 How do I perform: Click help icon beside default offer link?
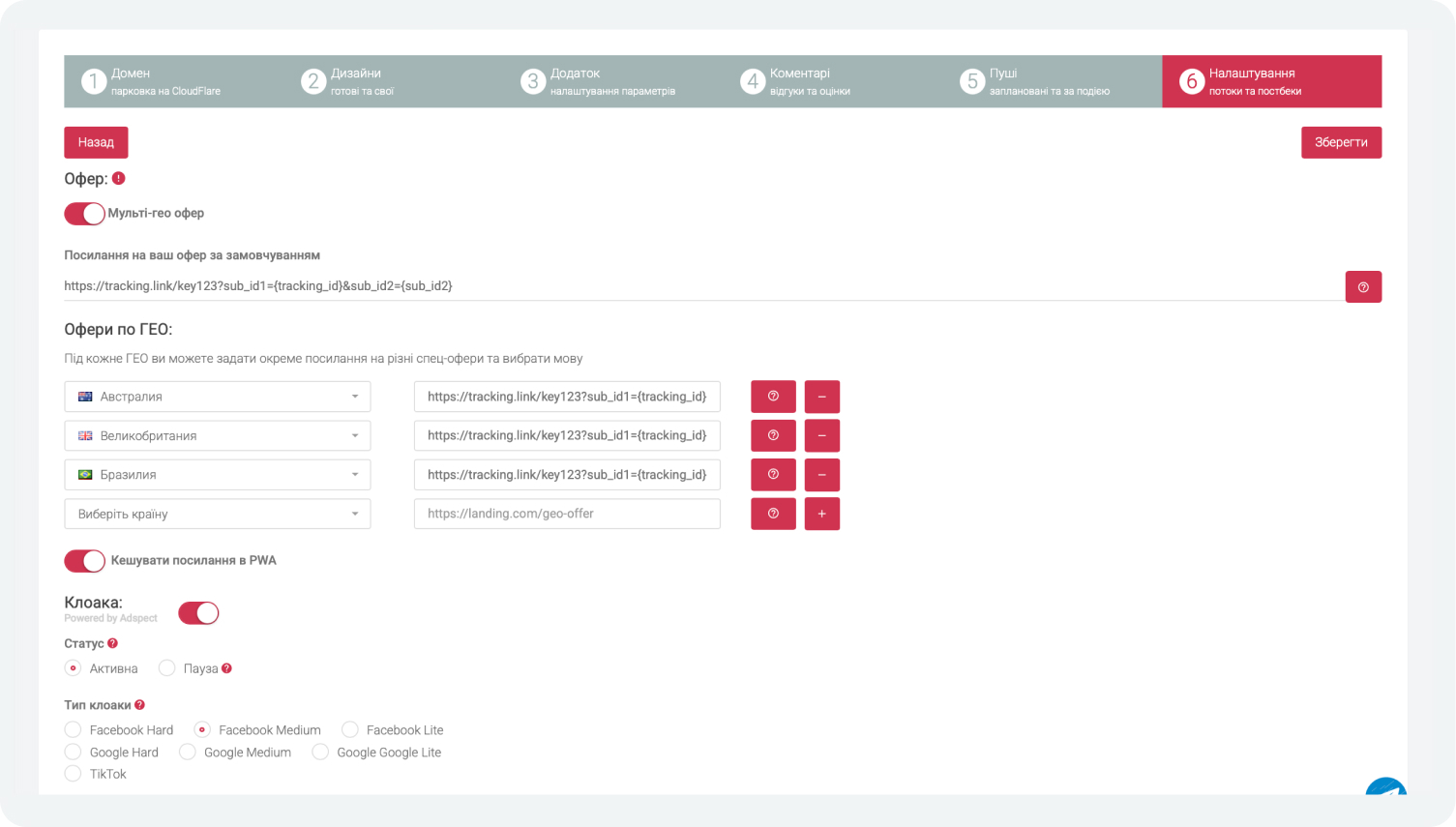(x=1362, y=287)
